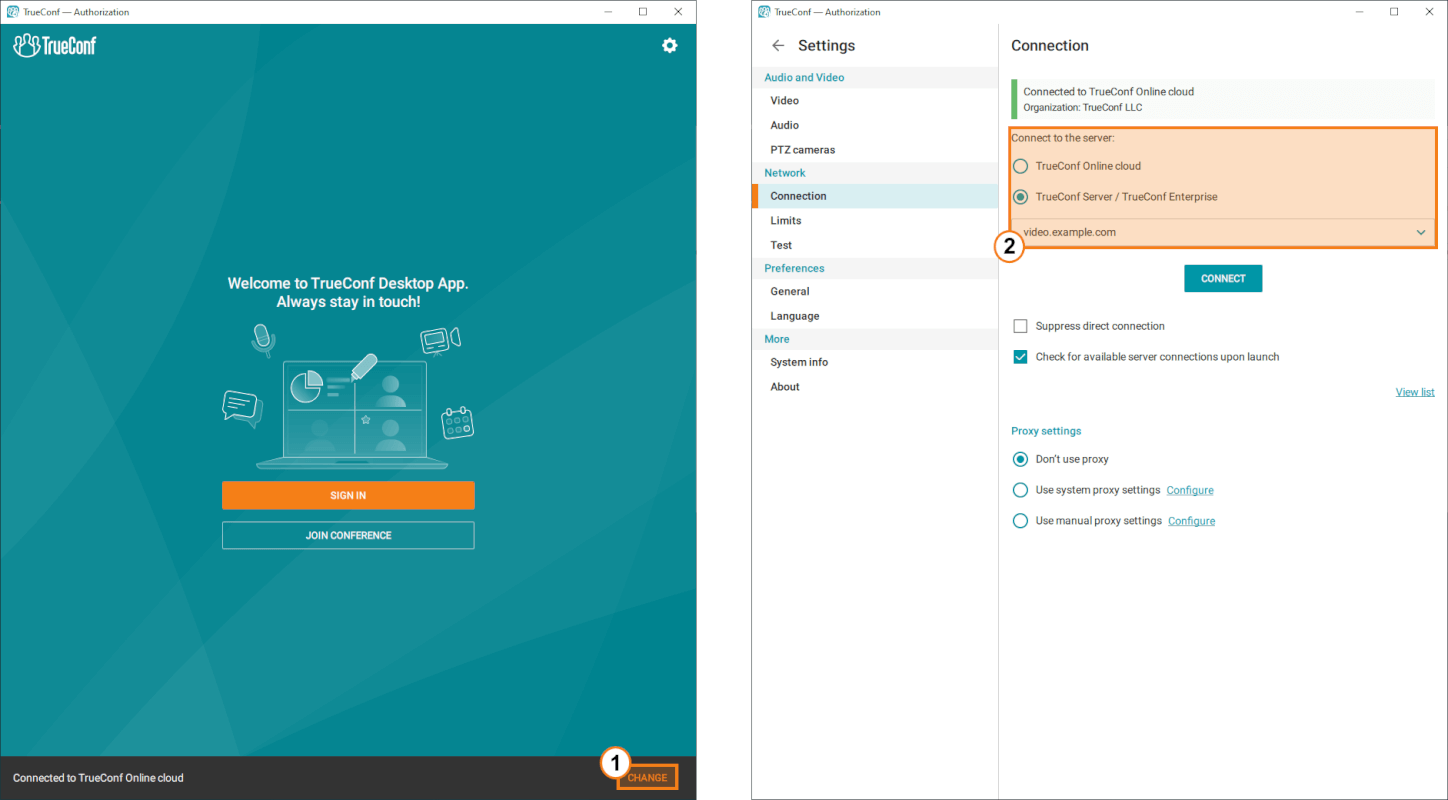The height and width of the screenshot is (800, 1448).
Task: Open the Test settings section
Action: coord(875,245)
